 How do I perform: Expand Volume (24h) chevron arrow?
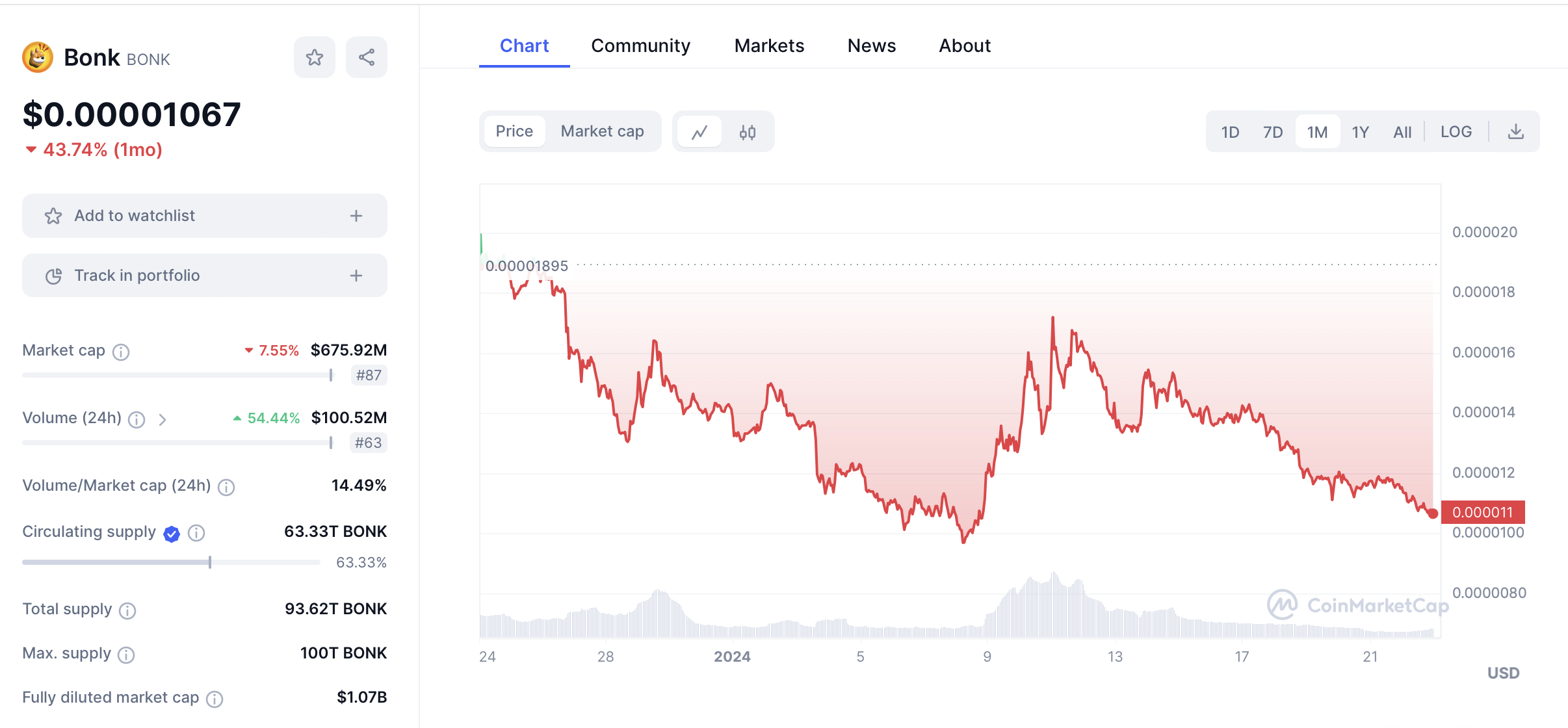point(163,420)
